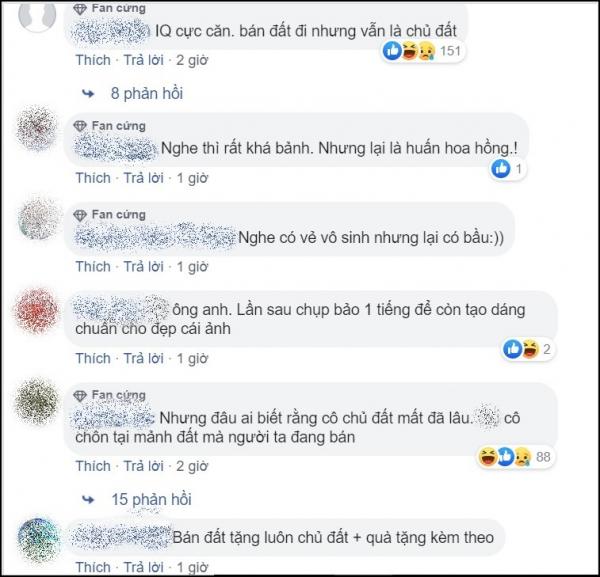Viewport: 600px width, 577px height.
Task: Click the '2 giờ' timestamp on the 'IQ cực căn' comment
Action: 192,60
